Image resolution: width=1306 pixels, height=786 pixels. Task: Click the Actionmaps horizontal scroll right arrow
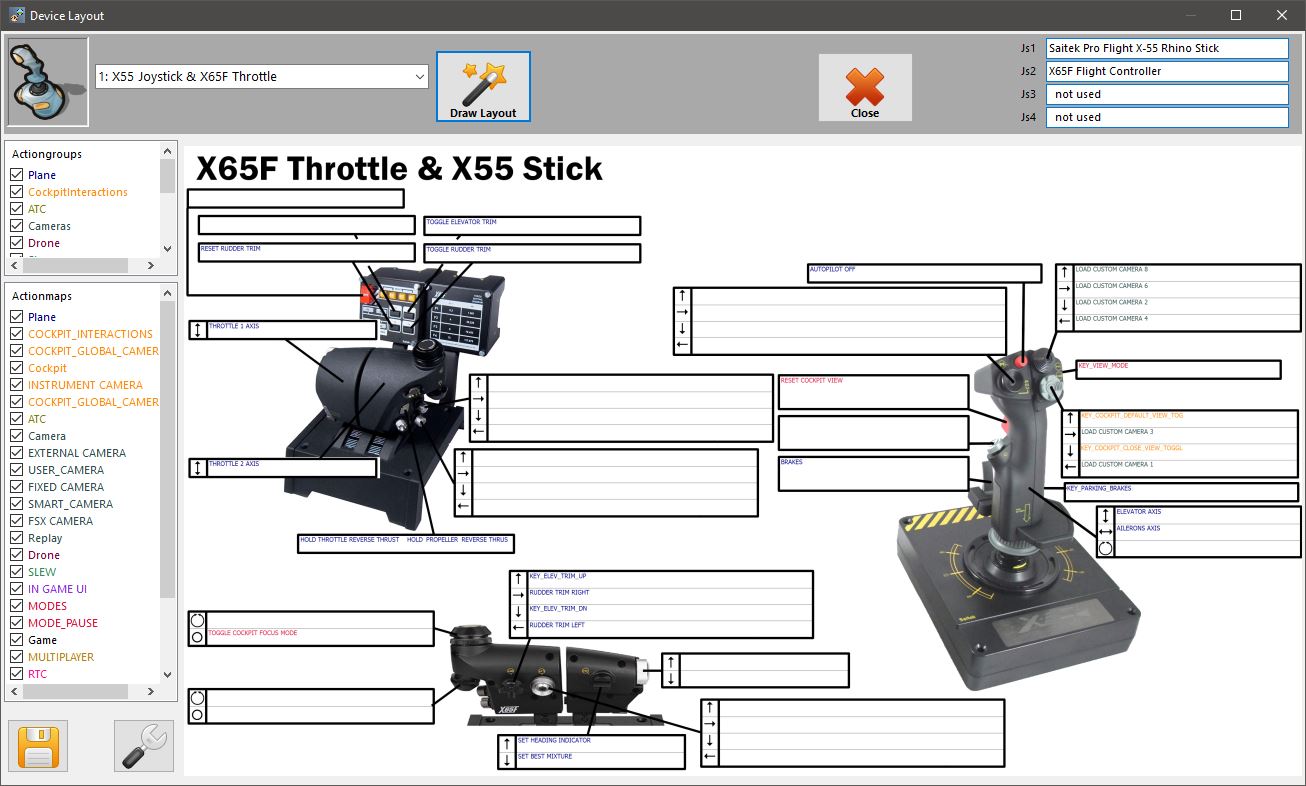[151, 692]
